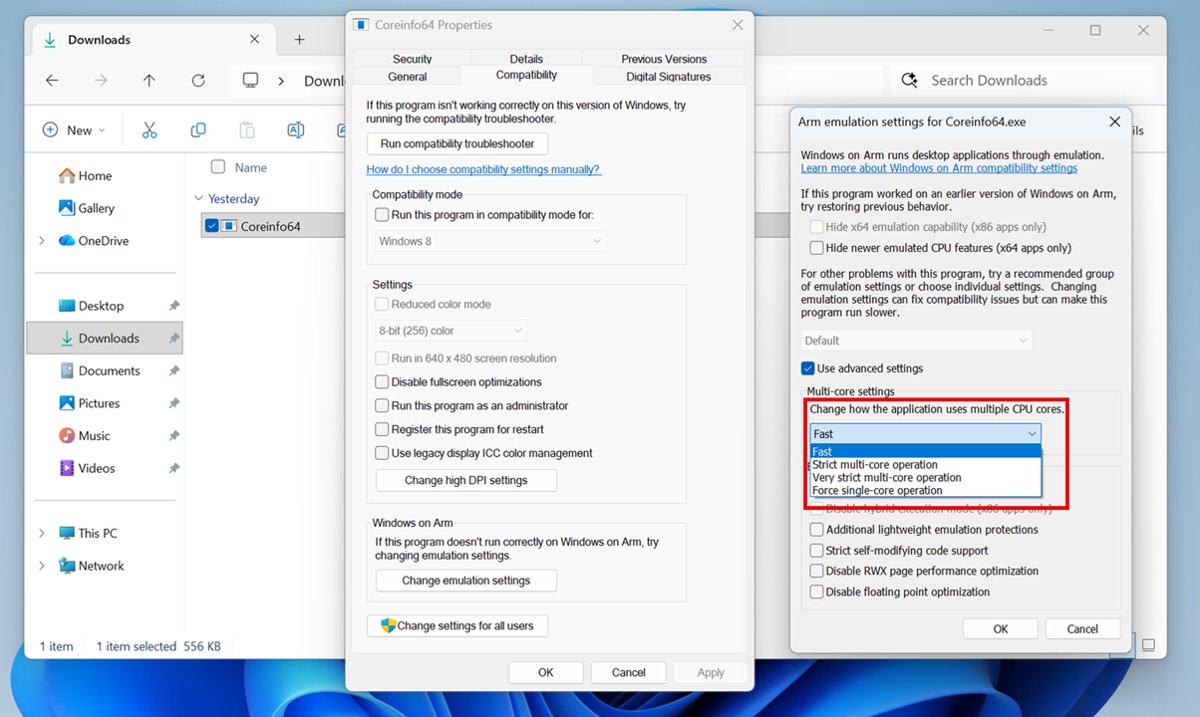
Task: Click Change high DPI settings button
Action: pos(466,481)
